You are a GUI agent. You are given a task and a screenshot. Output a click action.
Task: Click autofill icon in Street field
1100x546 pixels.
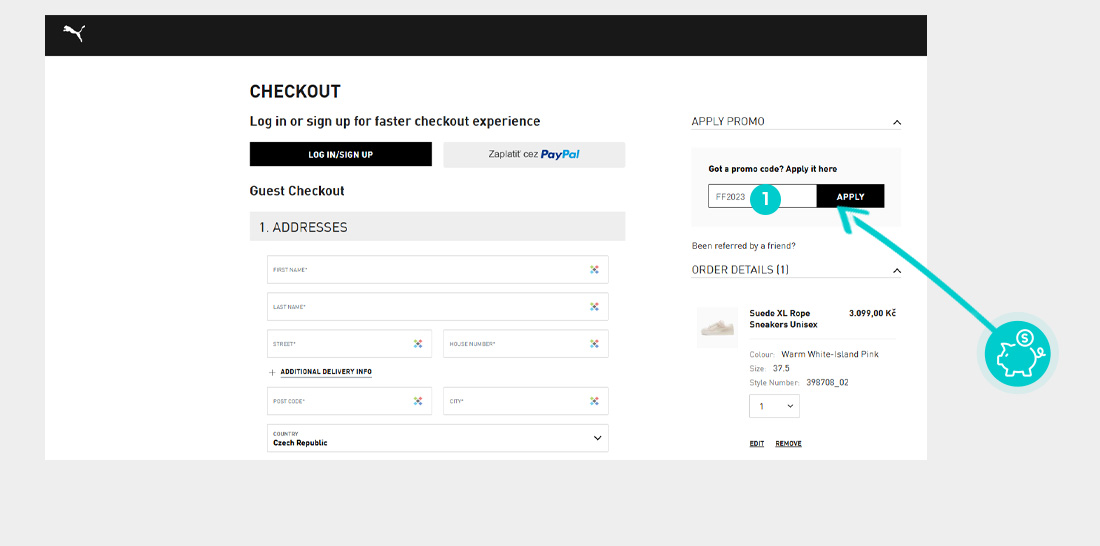(x=418, y=344)
